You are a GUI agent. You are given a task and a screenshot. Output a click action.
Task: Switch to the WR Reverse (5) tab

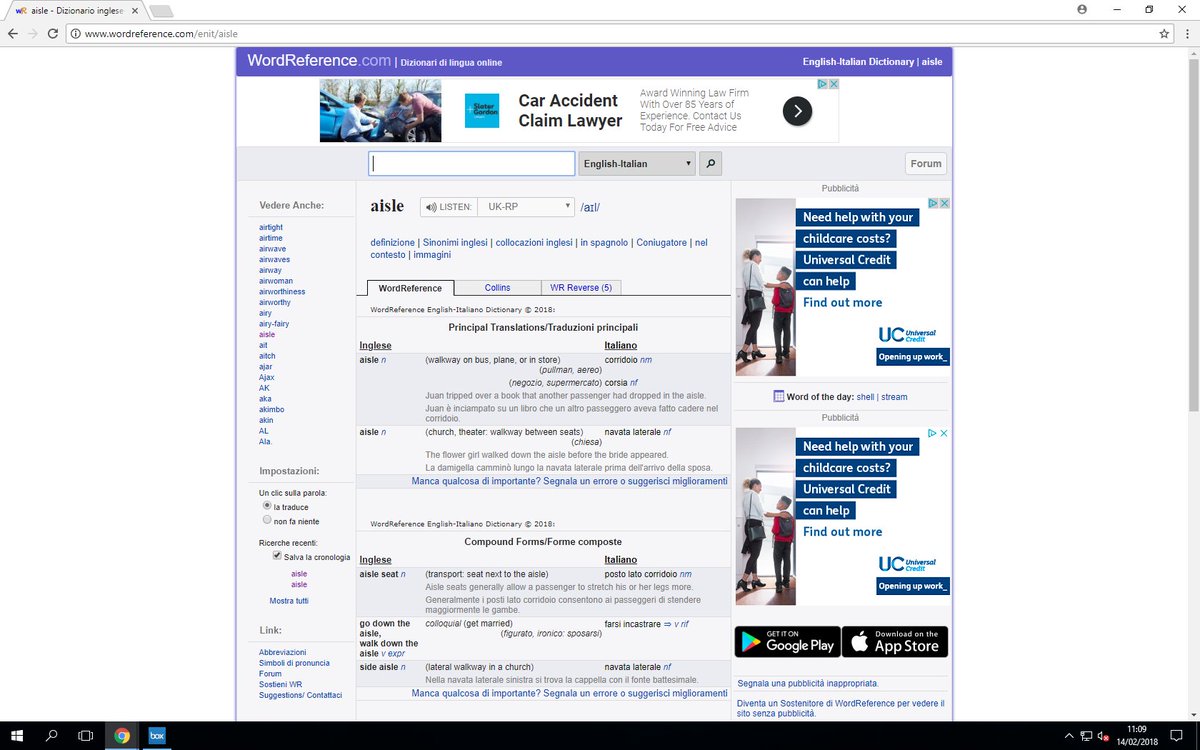581,288
